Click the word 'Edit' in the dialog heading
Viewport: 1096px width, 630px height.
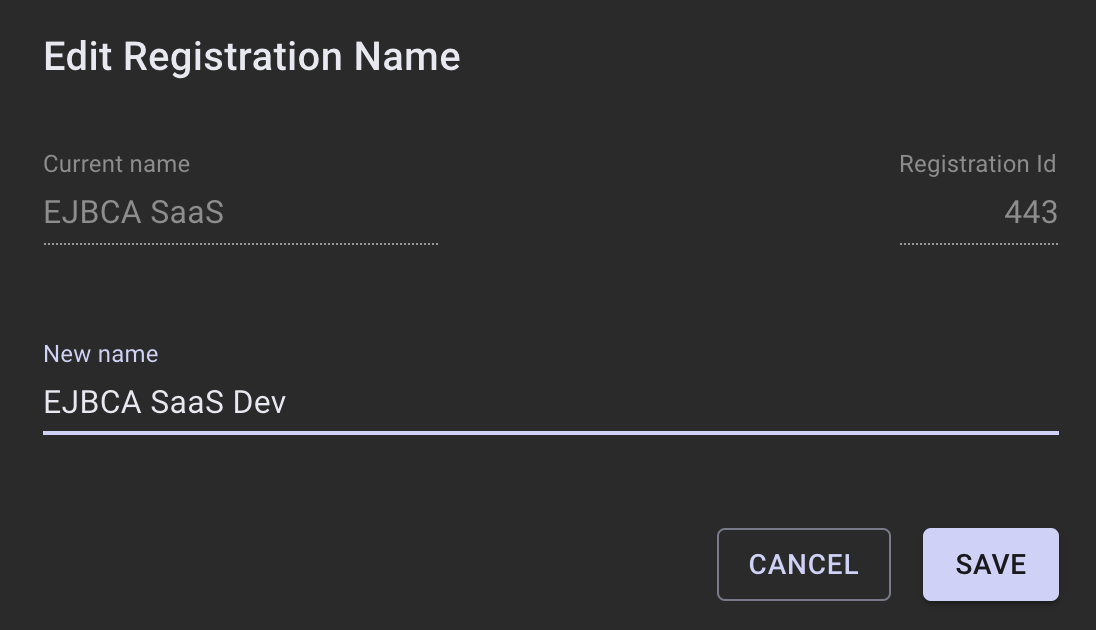78,57
